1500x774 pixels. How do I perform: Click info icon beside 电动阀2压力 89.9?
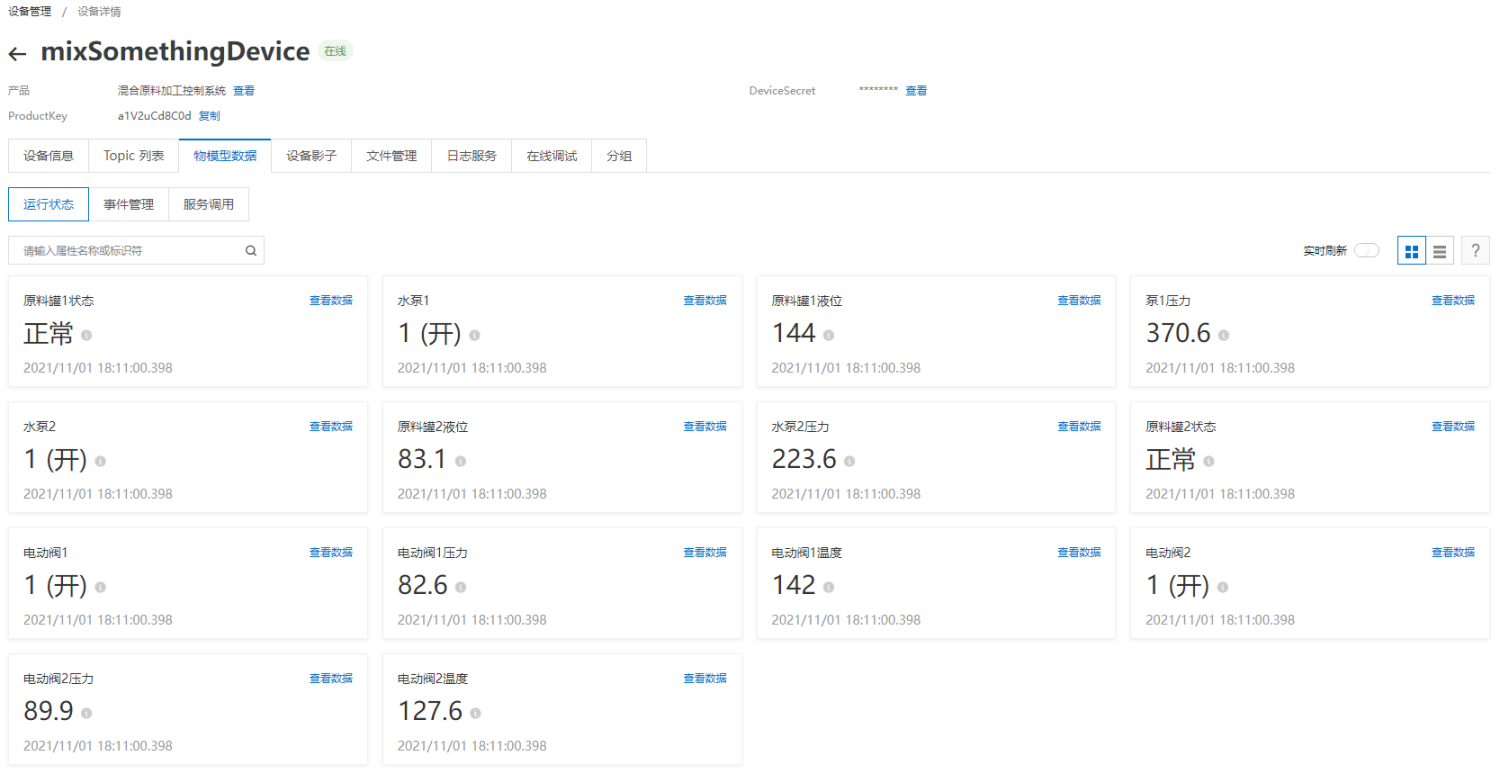pyautogui.click(x=86, y=714)
